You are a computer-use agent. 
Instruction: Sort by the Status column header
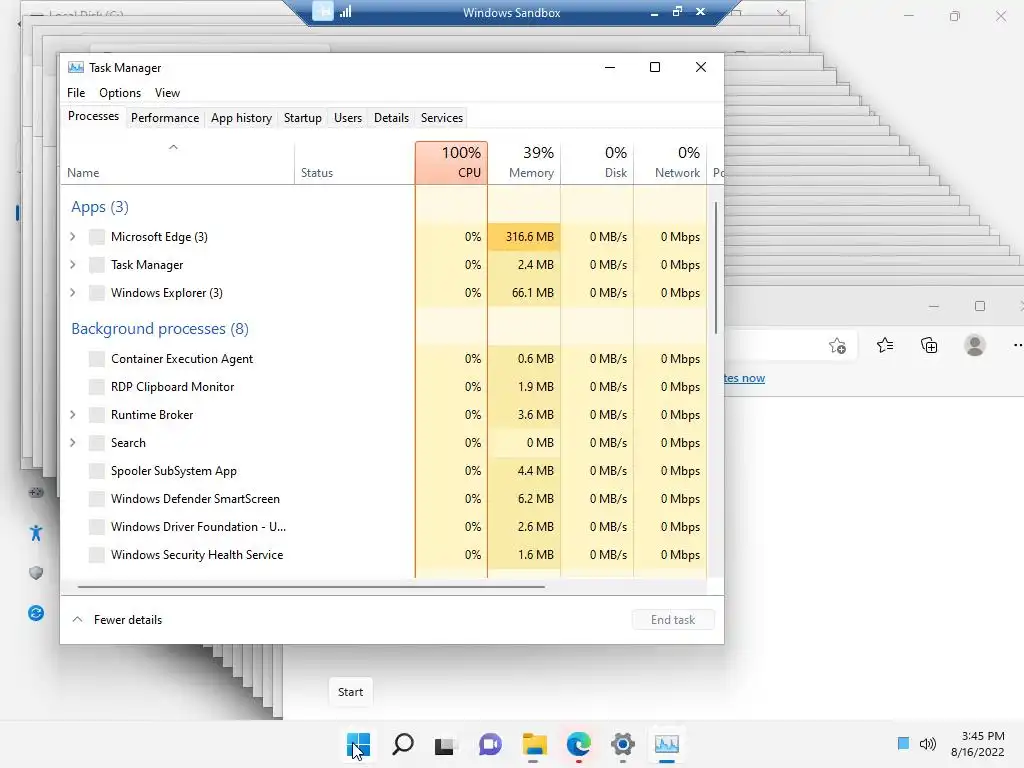click(x=354, y=163)
